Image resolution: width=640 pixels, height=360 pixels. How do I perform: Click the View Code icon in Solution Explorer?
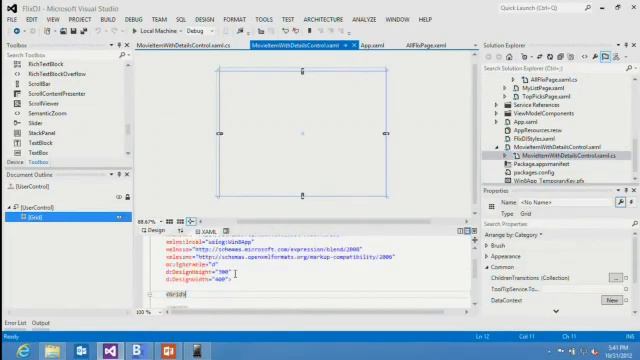point(584,57)
